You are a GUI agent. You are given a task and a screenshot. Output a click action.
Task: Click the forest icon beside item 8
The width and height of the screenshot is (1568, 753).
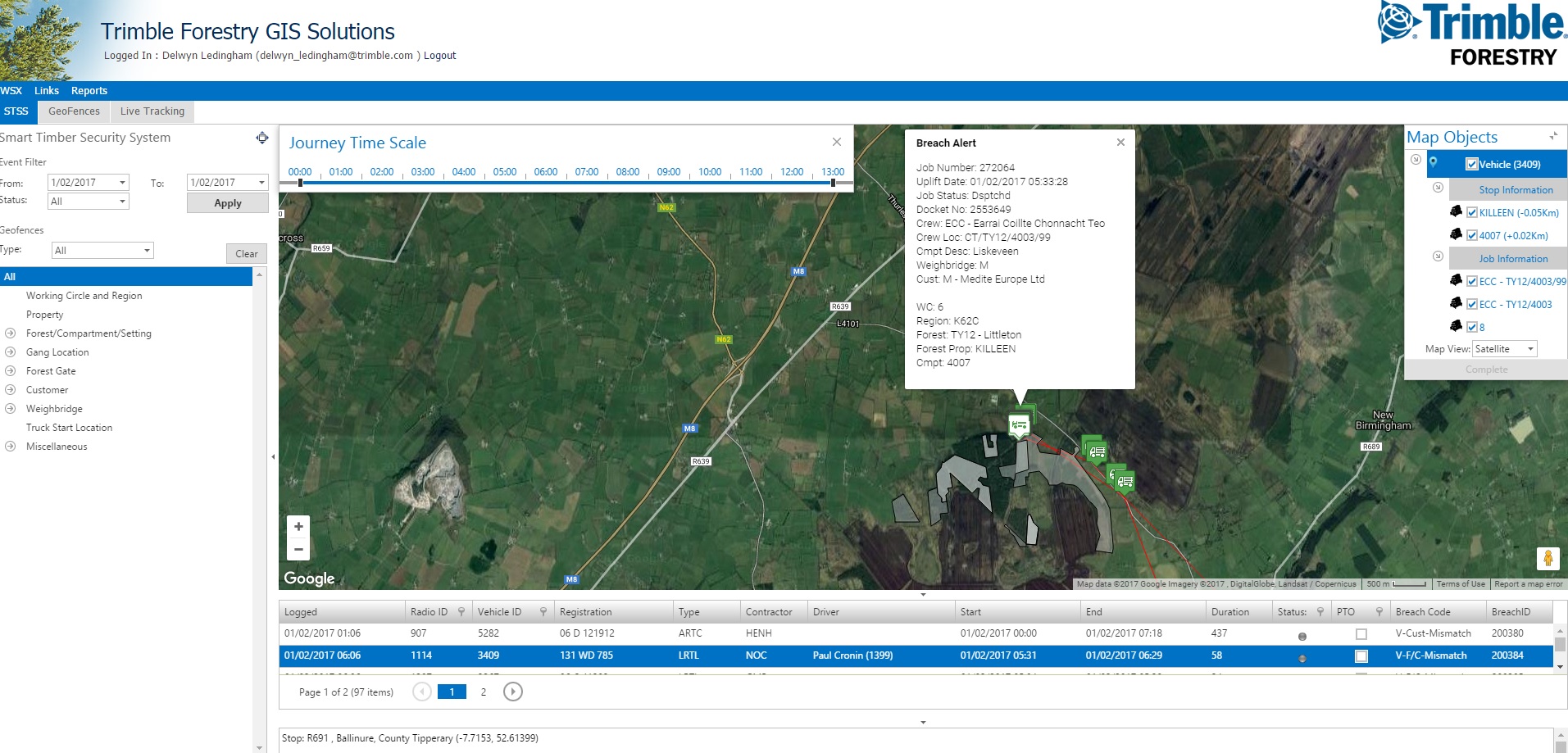coord(1456,326)
